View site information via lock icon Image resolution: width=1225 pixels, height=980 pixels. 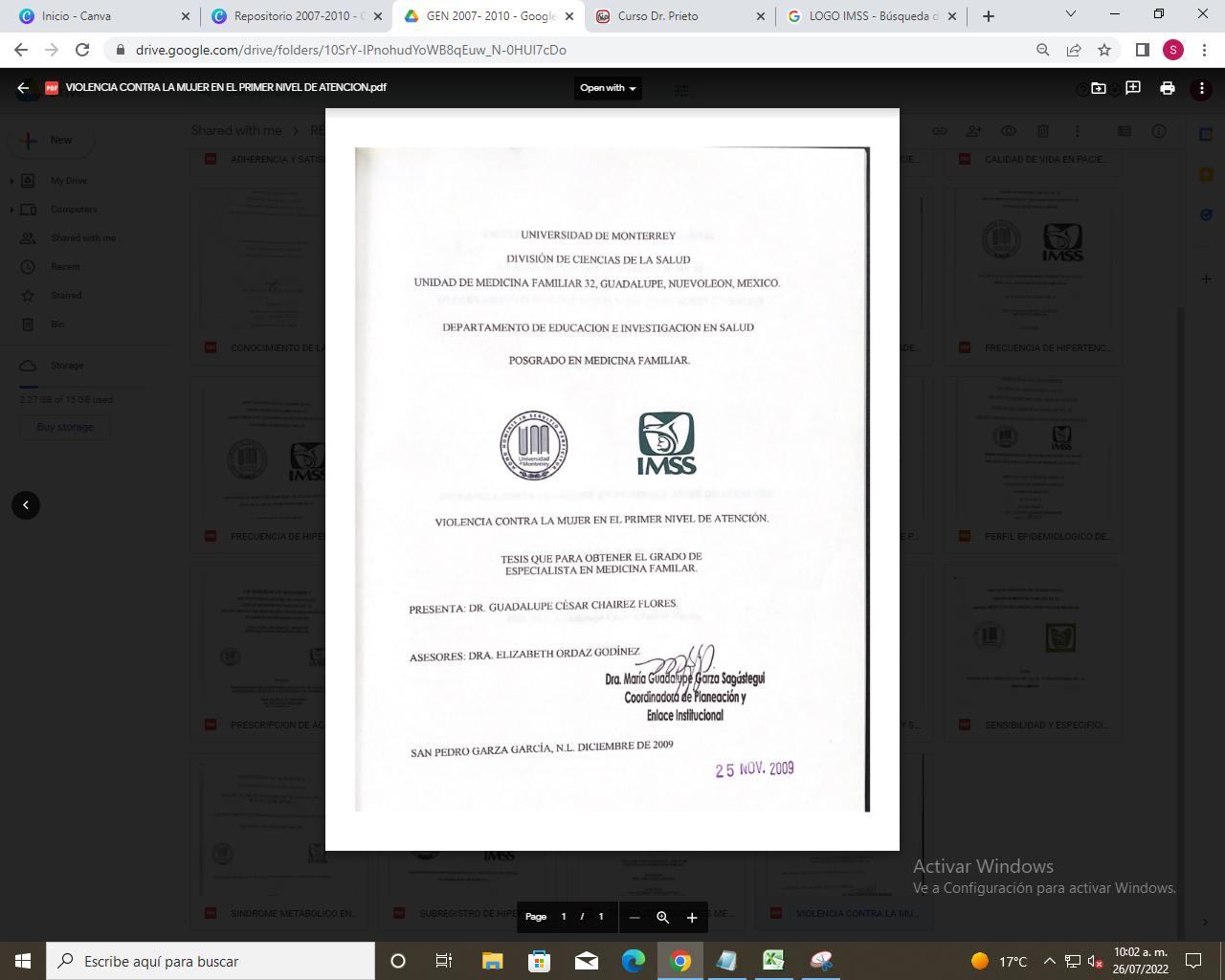121,50
